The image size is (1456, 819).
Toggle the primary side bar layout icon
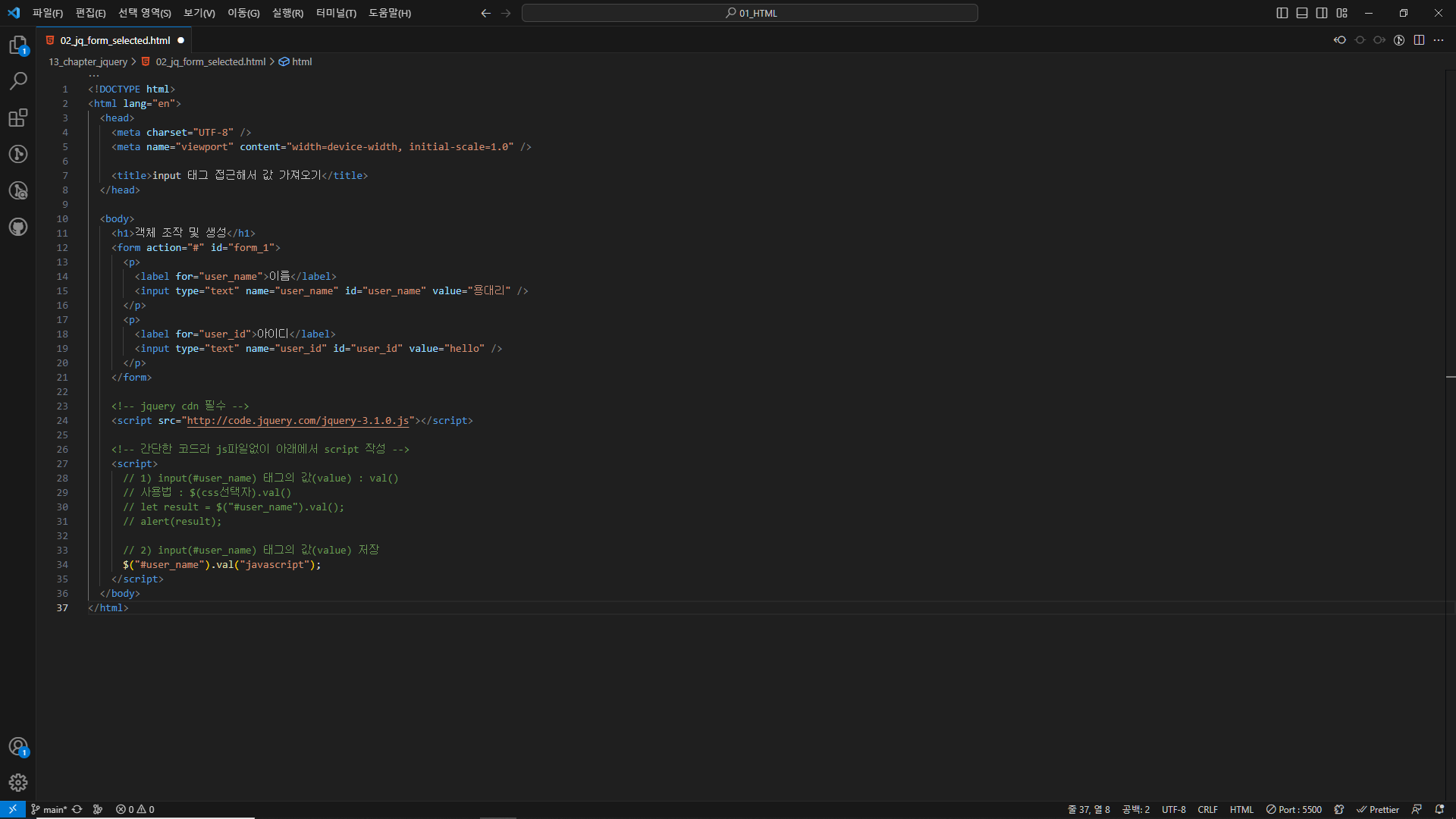[1282, 13]
